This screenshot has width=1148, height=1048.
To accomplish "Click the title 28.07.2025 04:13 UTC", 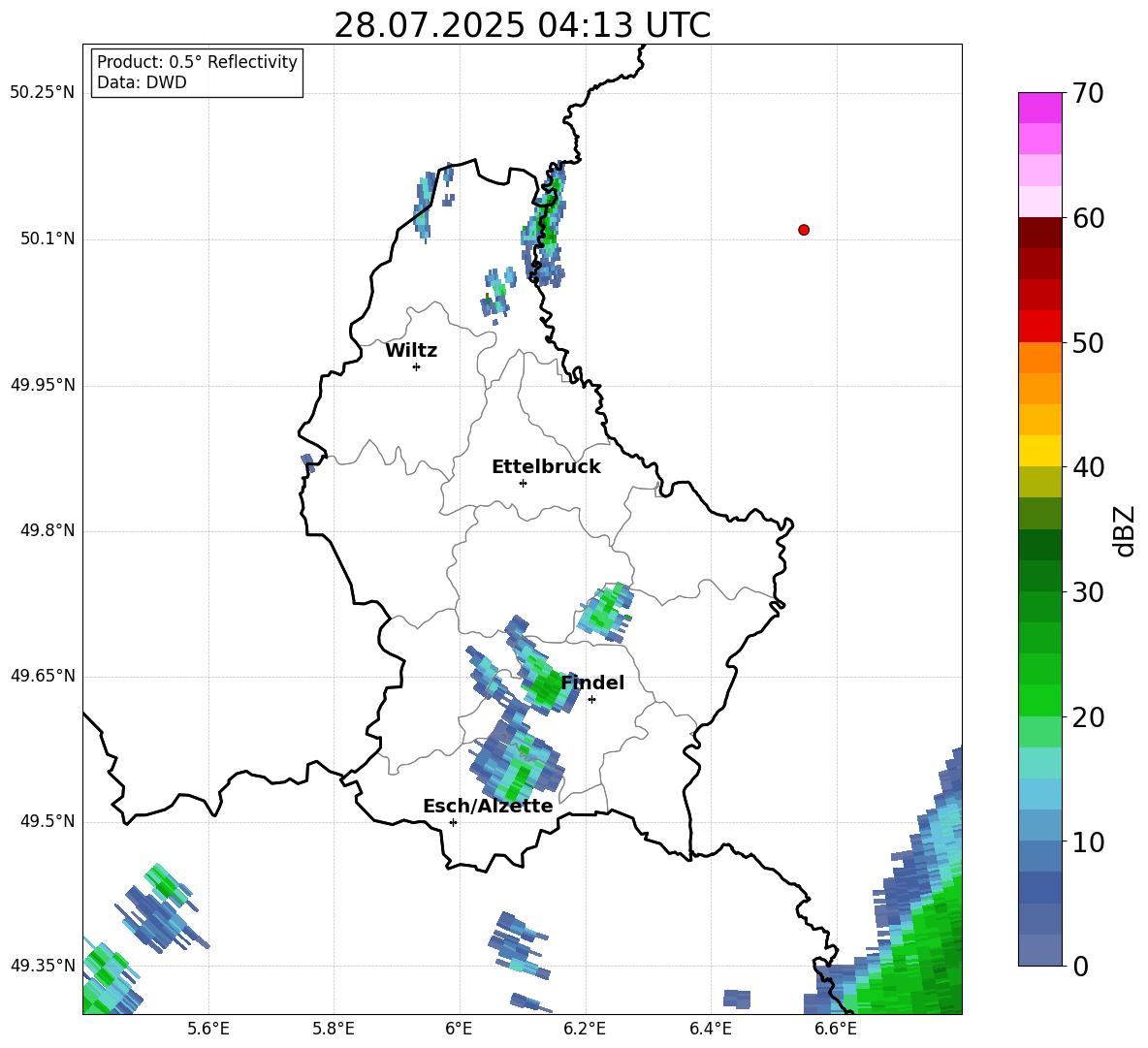I will pos(522,25).
